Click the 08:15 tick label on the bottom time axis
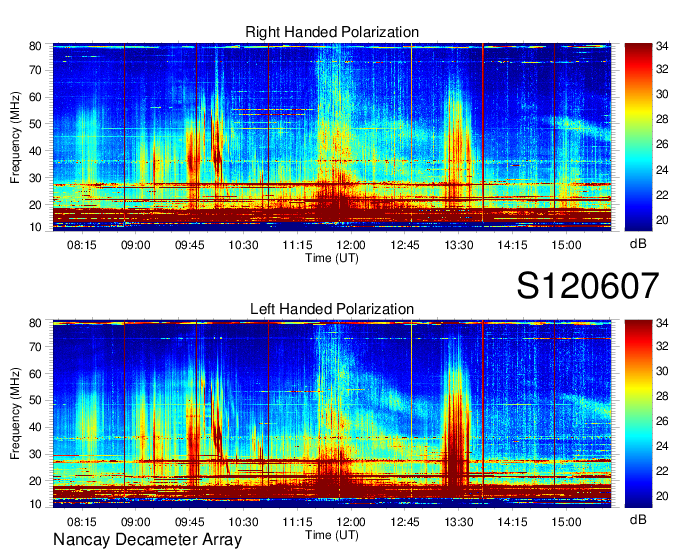Screen dimensions: 680x552 coord(82,522)
